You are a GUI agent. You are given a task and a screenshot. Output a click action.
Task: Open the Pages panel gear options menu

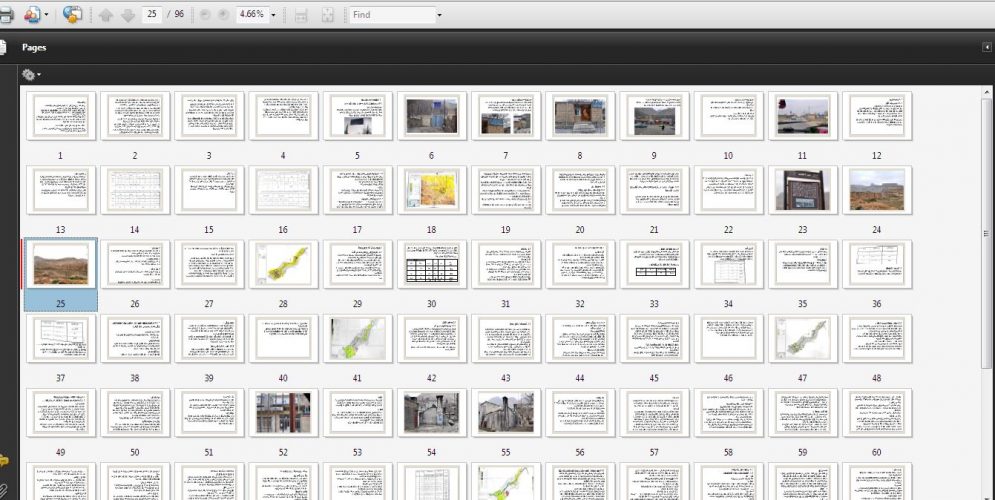coord(30,74)
